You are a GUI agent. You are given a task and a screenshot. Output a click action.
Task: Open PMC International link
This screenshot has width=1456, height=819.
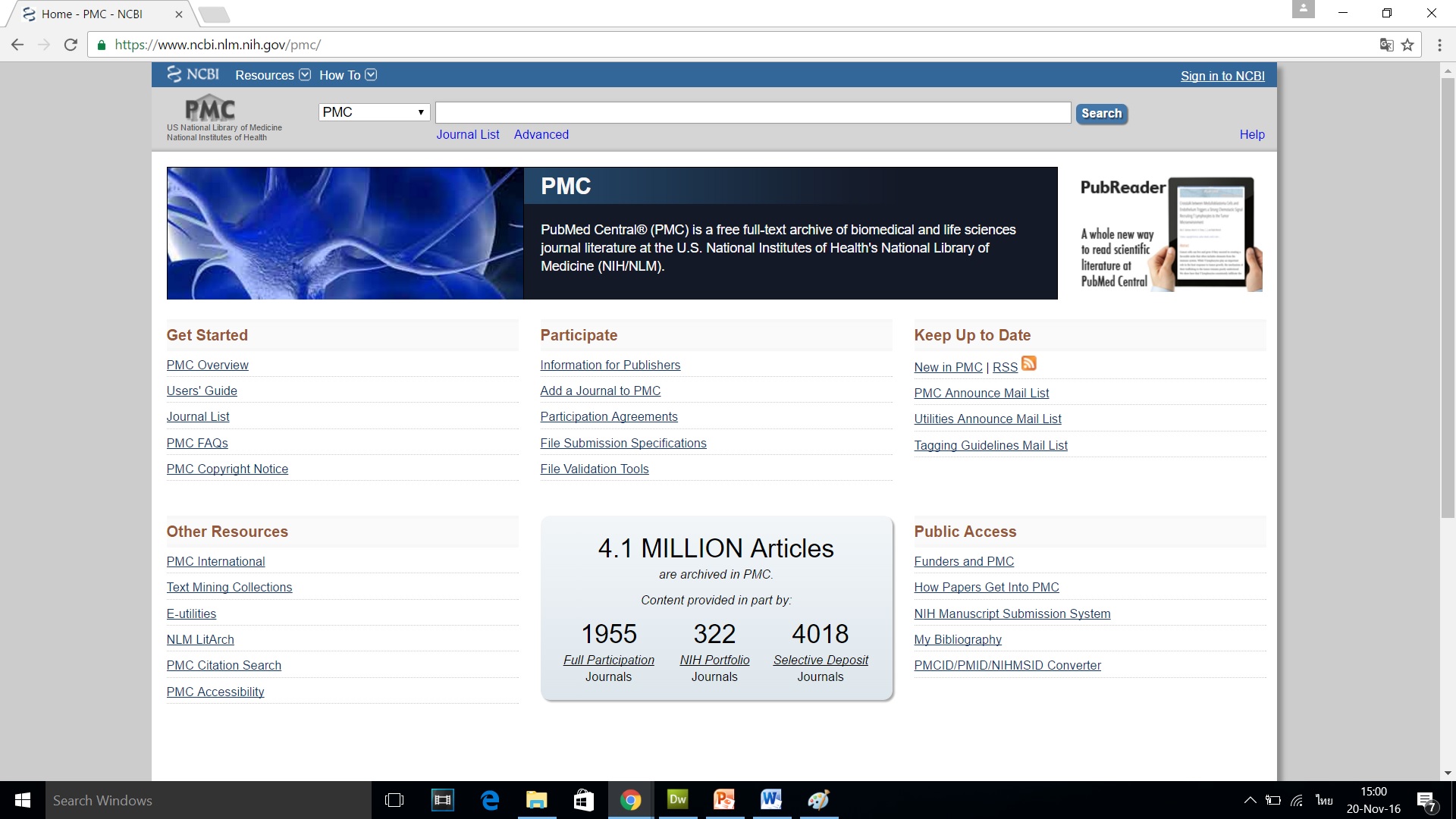pos(216,561)
